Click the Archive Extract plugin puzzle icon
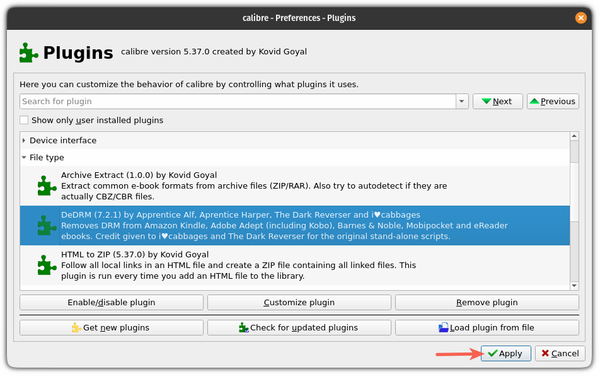 [x=47, y=186]
